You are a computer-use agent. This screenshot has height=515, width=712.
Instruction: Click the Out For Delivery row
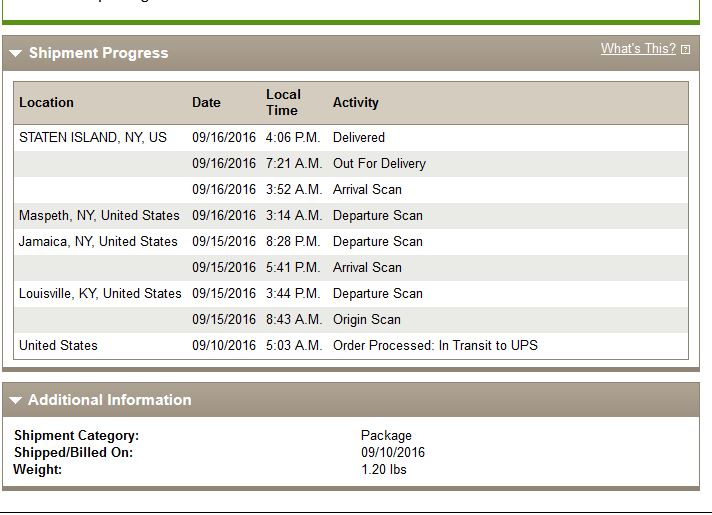click(351, 163)
